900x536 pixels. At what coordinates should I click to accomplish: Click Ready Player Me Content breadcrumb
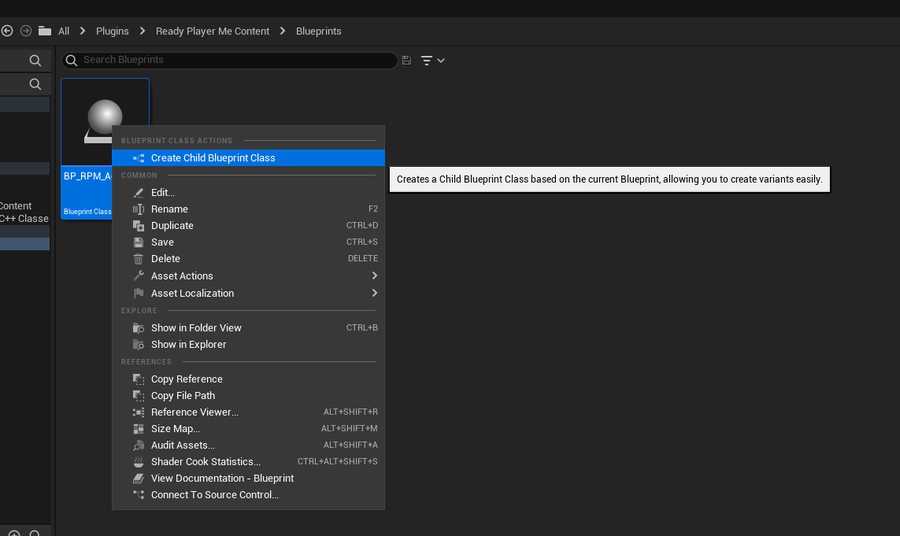tap(212, 31)
